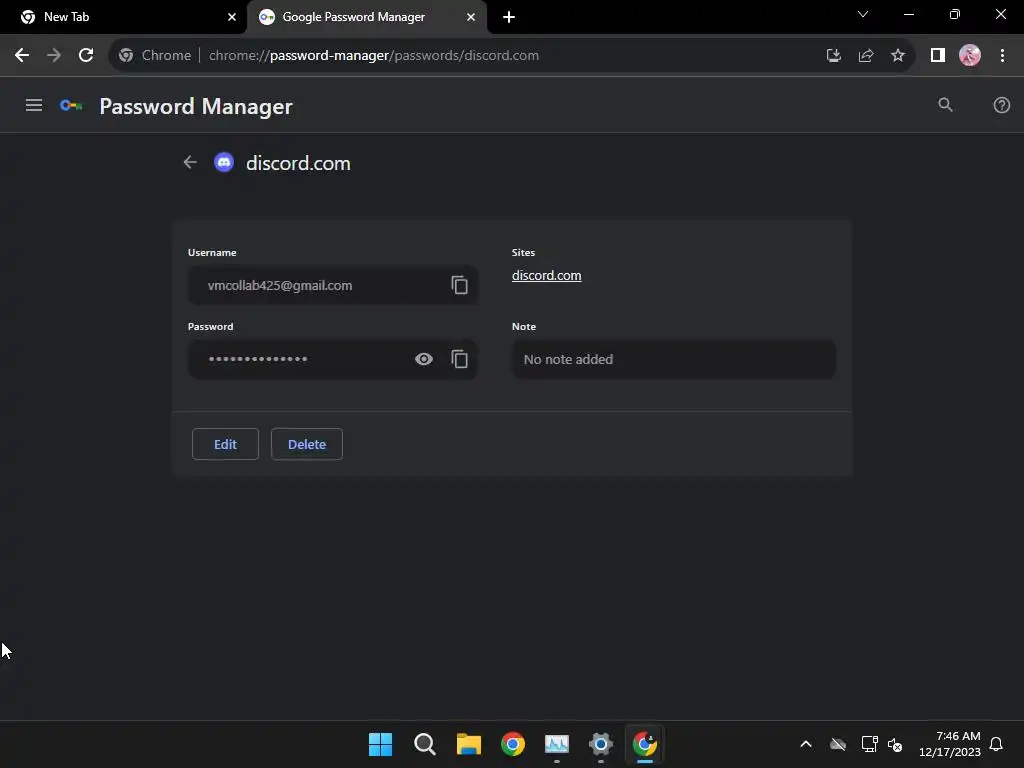Open the Chrome three-dot menu
1024x768 pixels.
click(1002, 56)
